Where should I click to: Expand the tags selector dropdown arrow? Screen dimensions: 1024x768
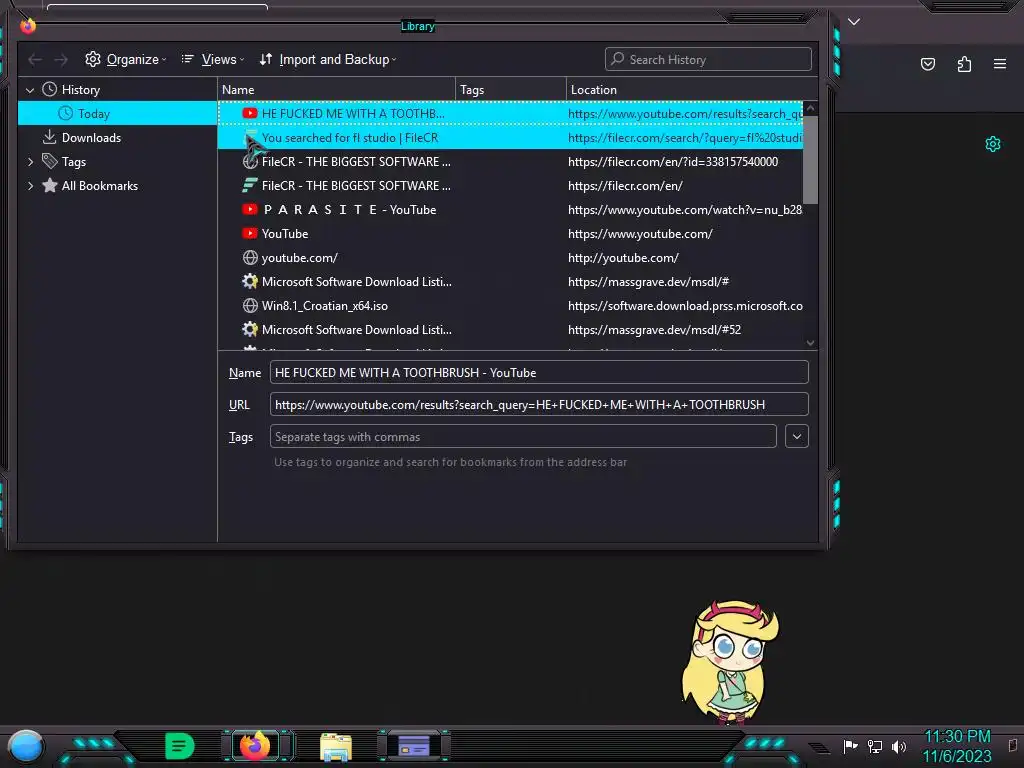[797, 437]
